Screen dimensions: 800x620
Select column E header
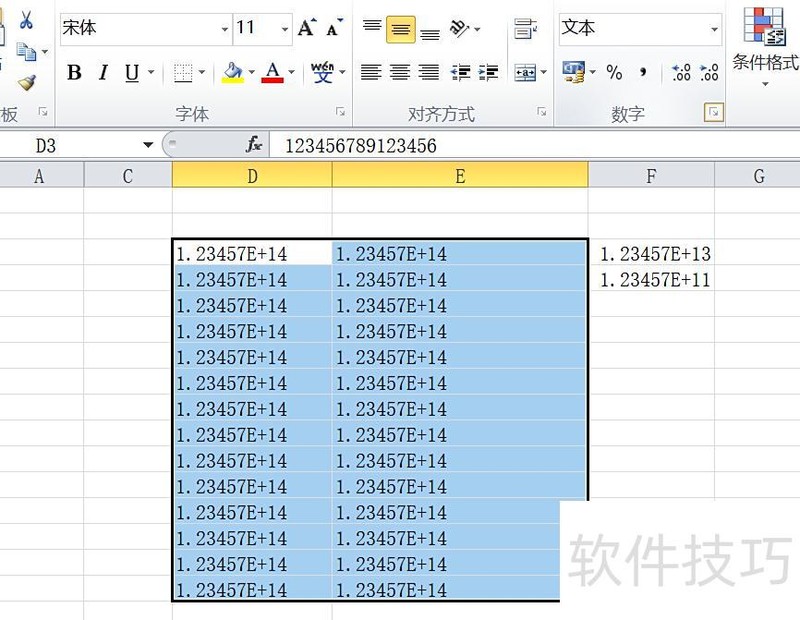pyautogui.click(x=460, y=176)
